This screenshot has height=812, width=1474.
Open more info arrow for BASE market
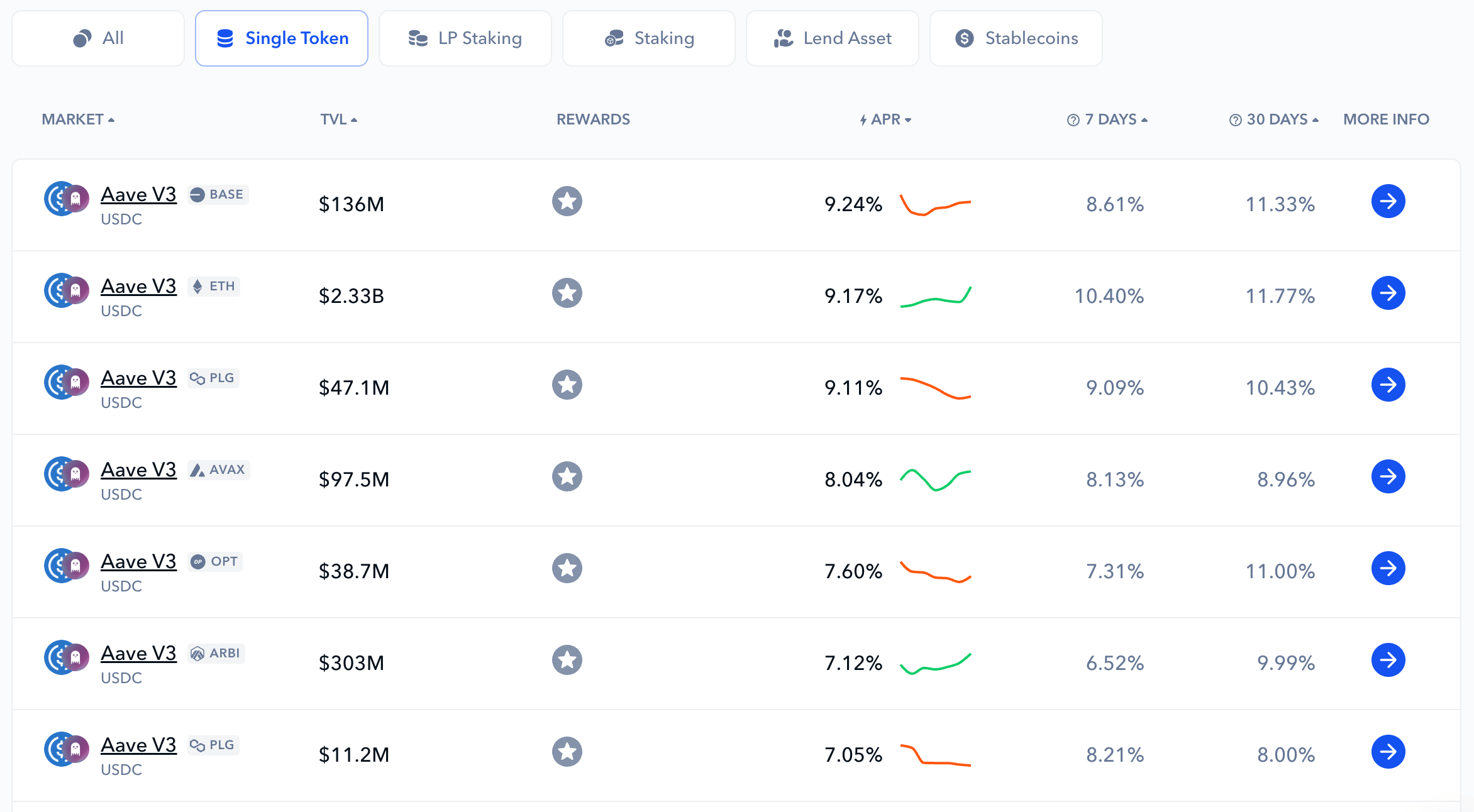[1388, 201]
